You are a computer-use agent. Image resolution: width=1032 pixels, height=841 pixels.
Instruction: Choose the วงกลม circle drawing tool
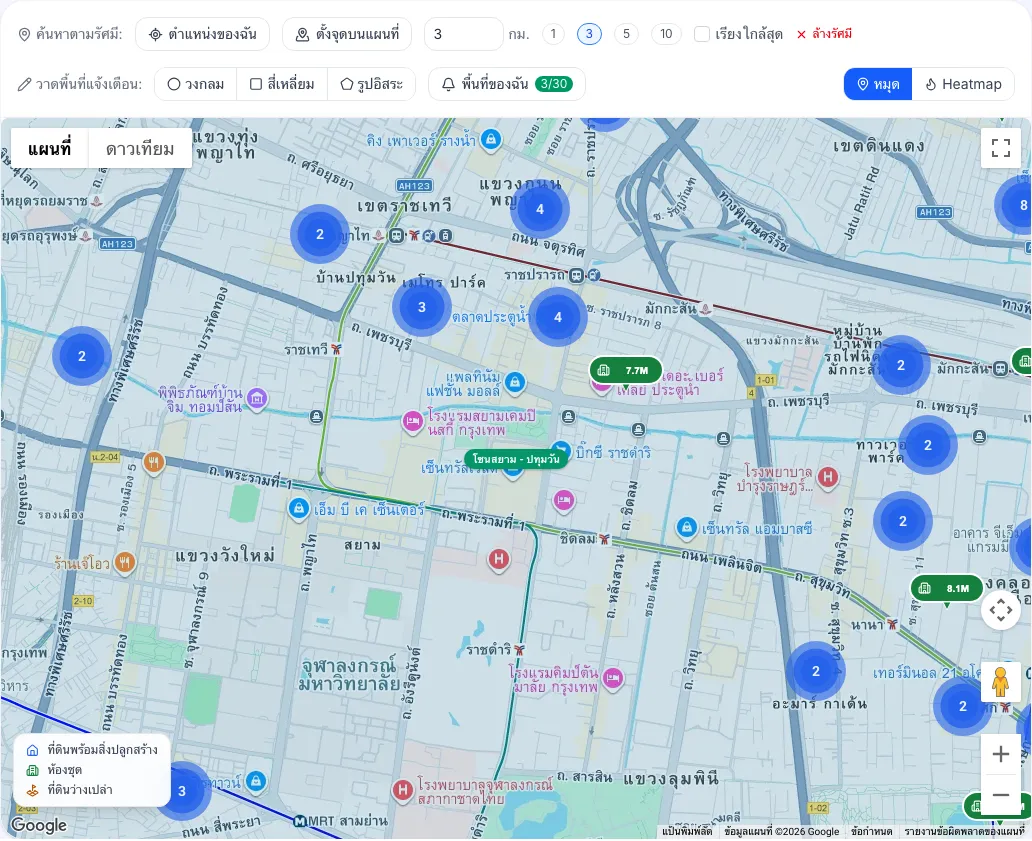click(x=195, y=84)
